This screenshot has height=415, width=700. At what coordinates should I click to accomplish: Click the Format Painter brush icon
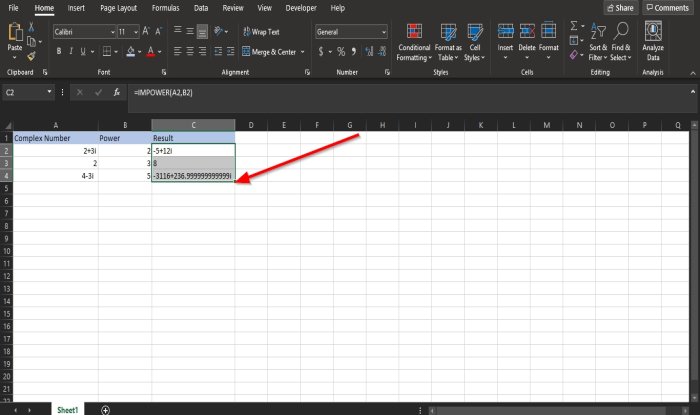pyautogui.click(x=31, y=57)
